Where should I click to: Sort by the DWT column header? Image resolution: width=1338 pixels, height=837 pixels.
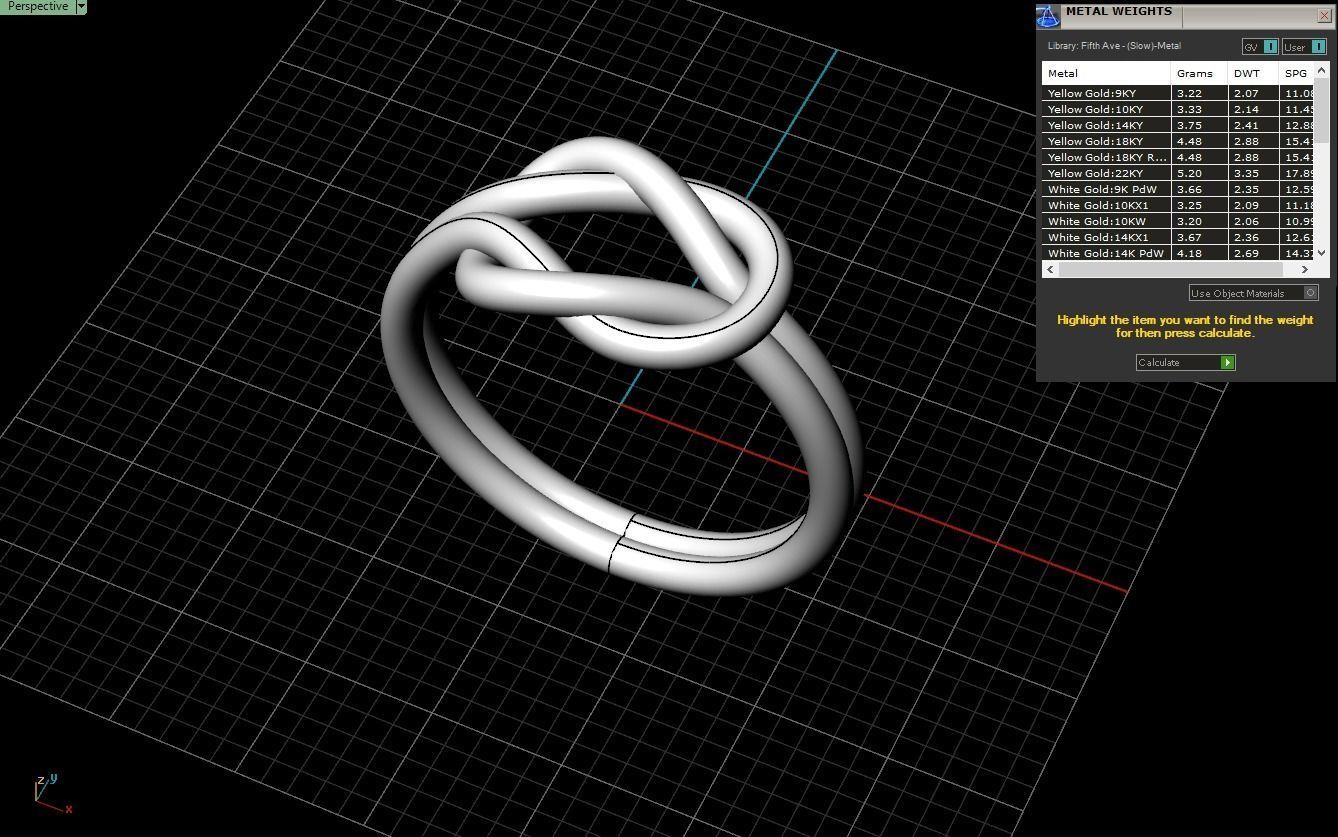1253,73
